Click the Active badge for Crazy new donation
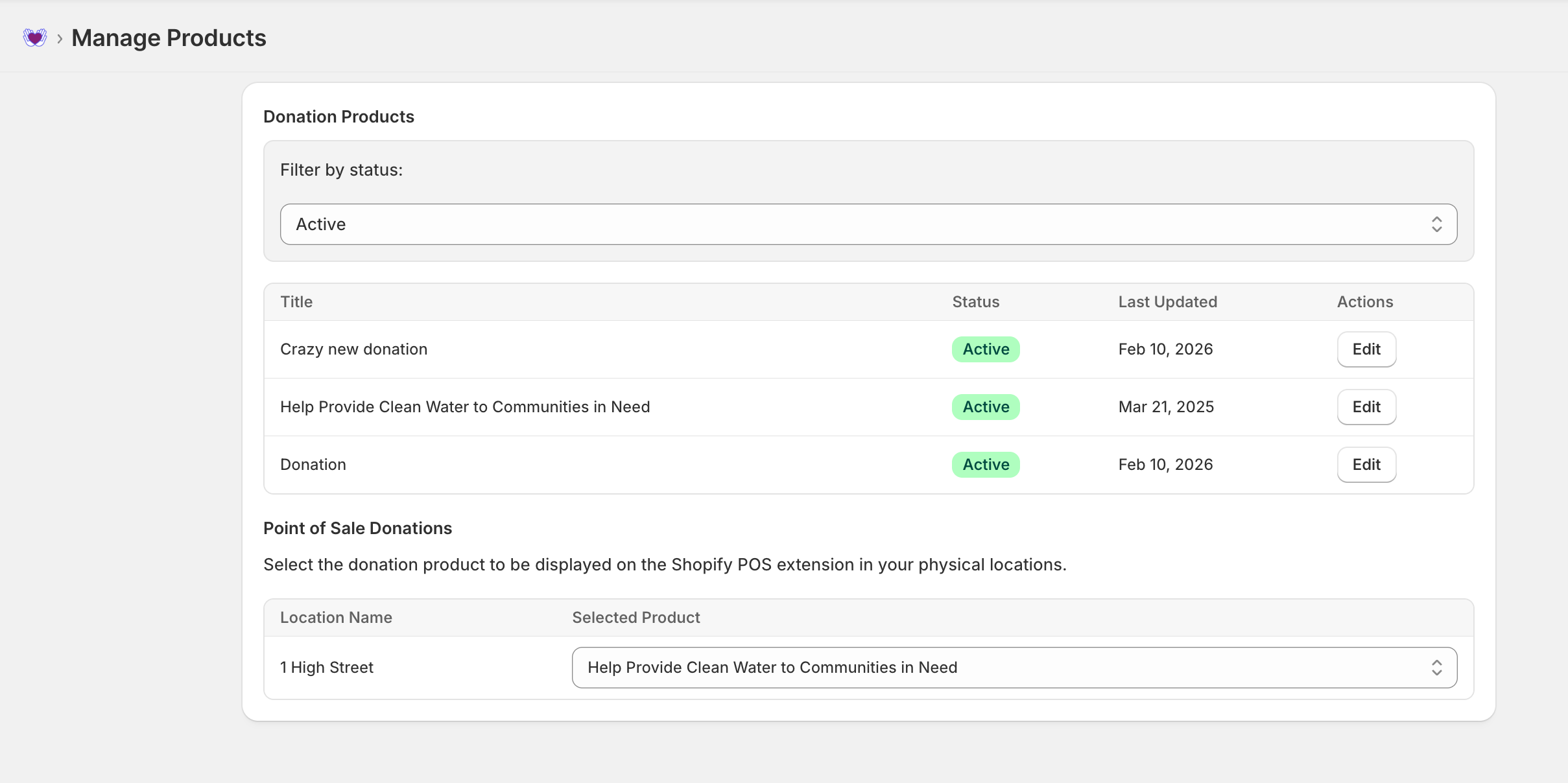The height and width of the screenshot is (783, 1568). 985,349
